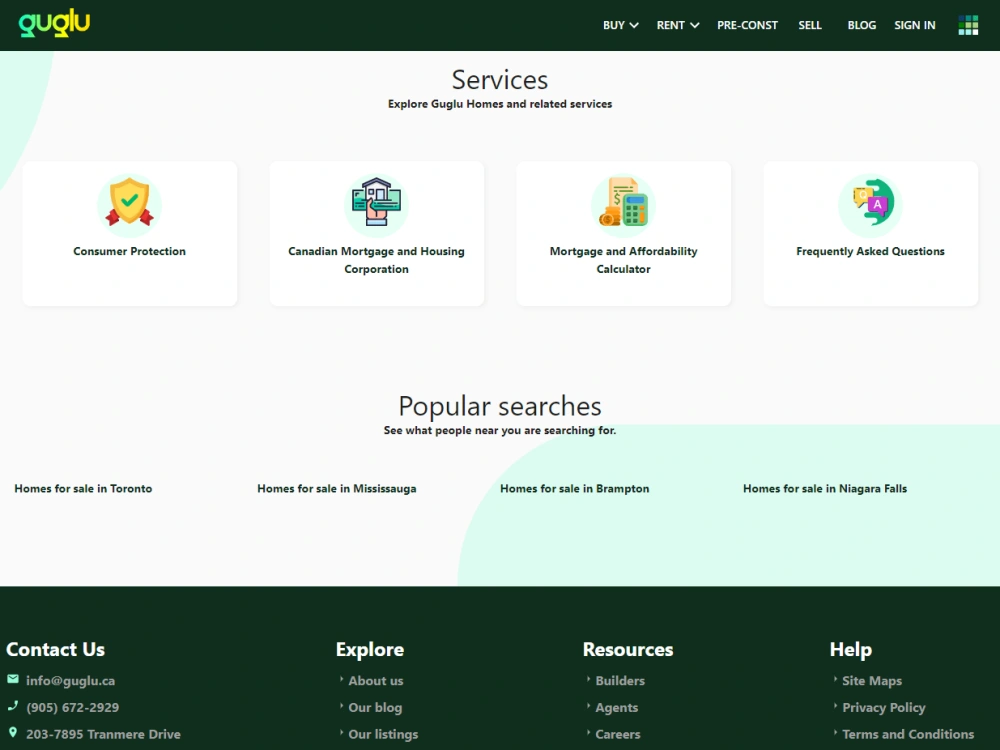
Task: Click the Consumer Protection shield icon
Action: click(x=129, y=202)
